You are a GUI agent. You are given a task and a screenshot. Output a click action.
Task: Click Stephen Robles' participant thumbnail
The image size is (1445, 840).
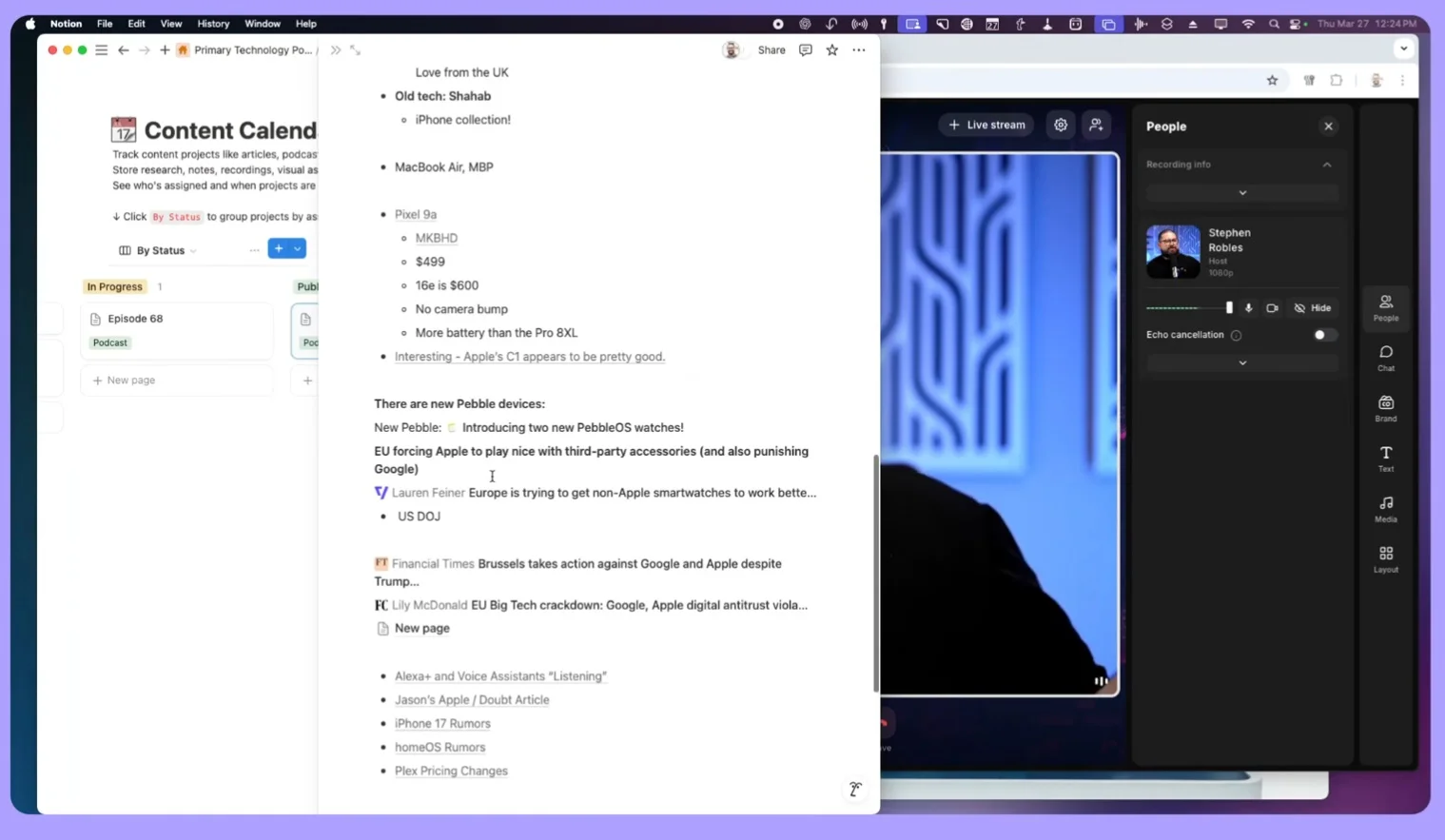pyautogui.click(x=1173, y=251)
